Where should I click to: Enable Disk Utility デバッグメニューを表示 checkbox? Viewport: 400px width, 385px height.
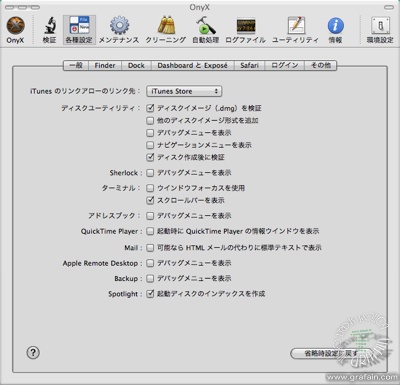coord(150,133)
